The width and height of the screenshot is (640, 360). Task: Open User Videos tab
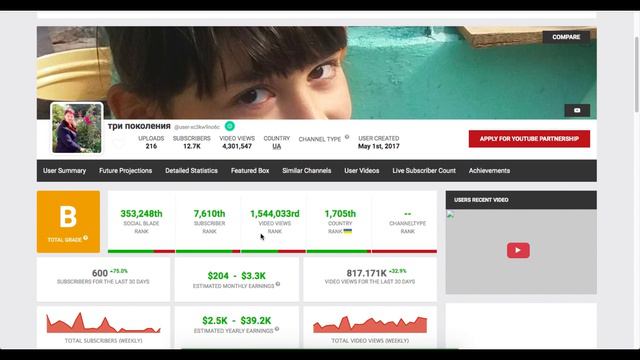[362, 171]
